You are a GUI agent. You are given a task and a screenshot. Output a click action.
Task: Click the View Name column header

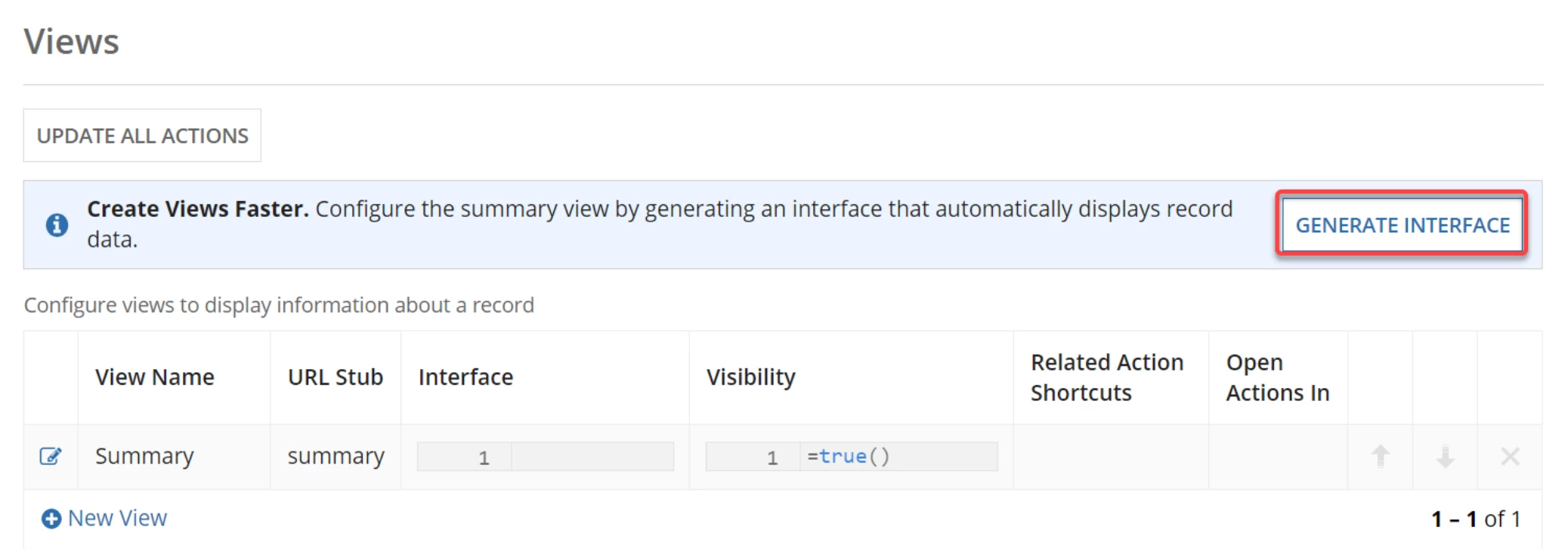click(155, 377)
